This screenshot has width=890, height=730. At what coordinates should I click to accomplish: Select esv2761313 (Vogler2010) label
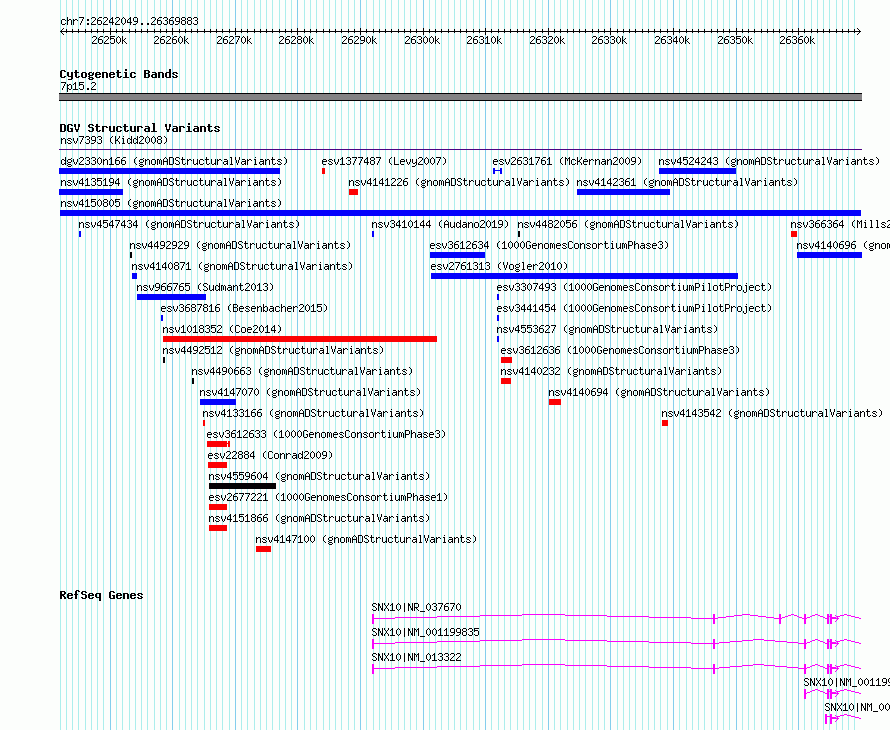[499, 266]
